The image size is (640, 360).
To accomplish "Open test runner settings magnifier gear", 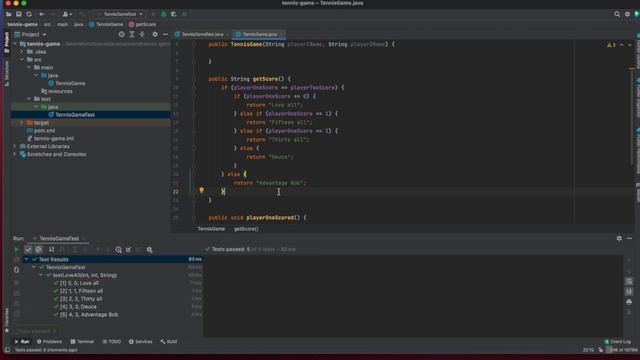I will tap(149, 249).
